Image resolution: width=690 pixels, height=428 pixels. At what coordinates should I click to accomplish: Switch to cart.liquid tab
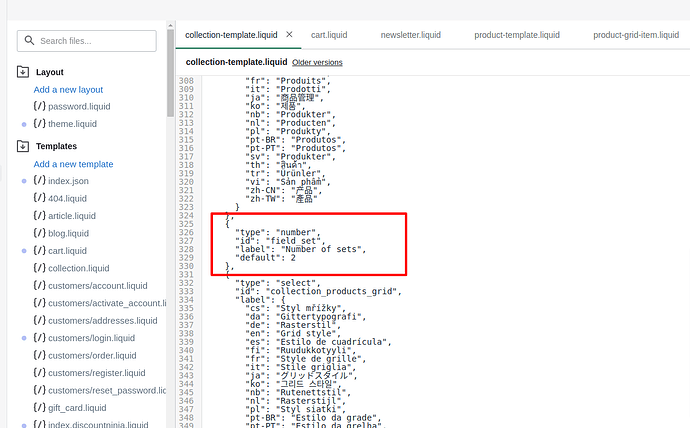(329, 35)
